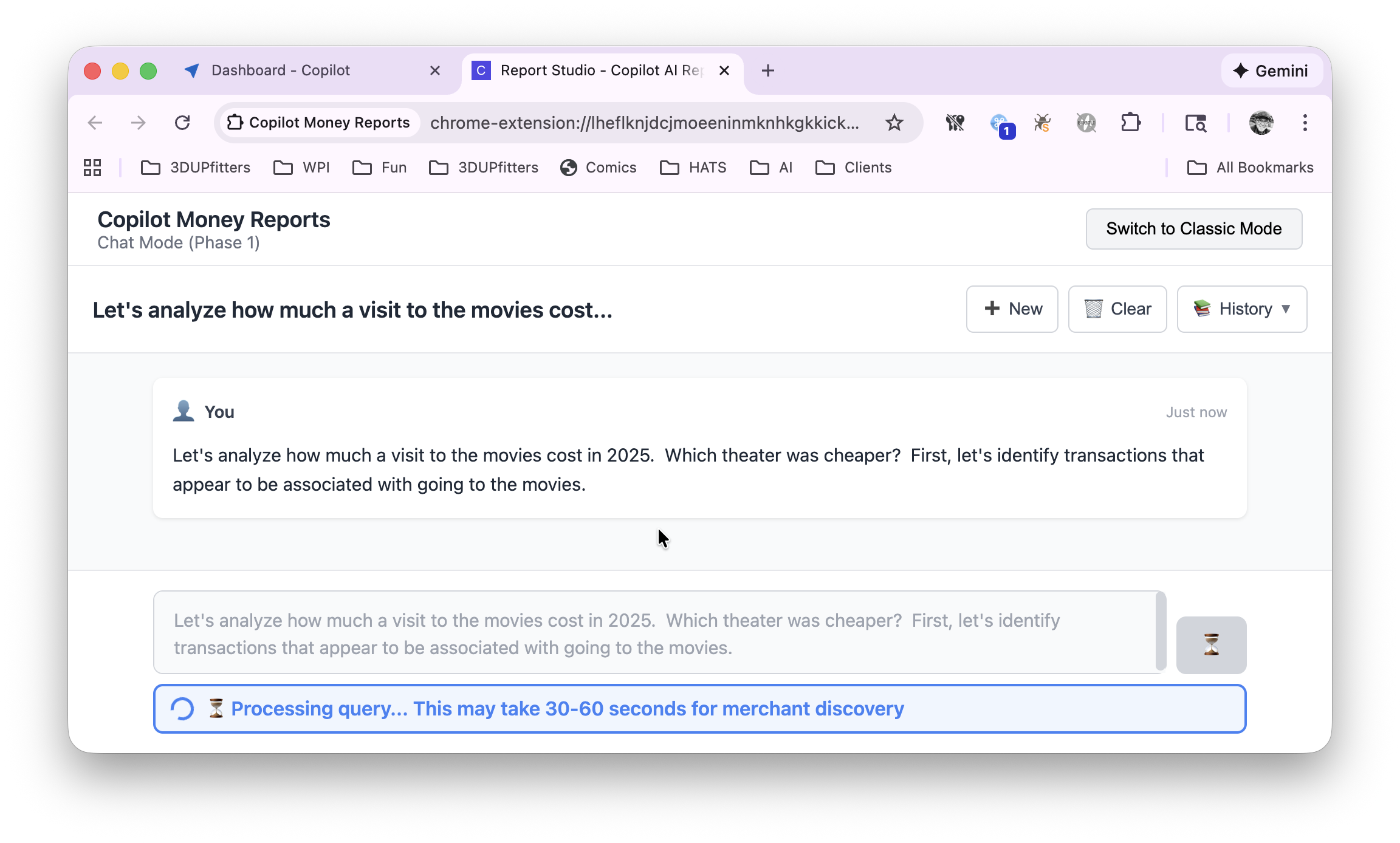Image resolution: width=1400 pixels, height=843 pixels.
Task: Click the hourglass send button
Action: point(1211,644)
